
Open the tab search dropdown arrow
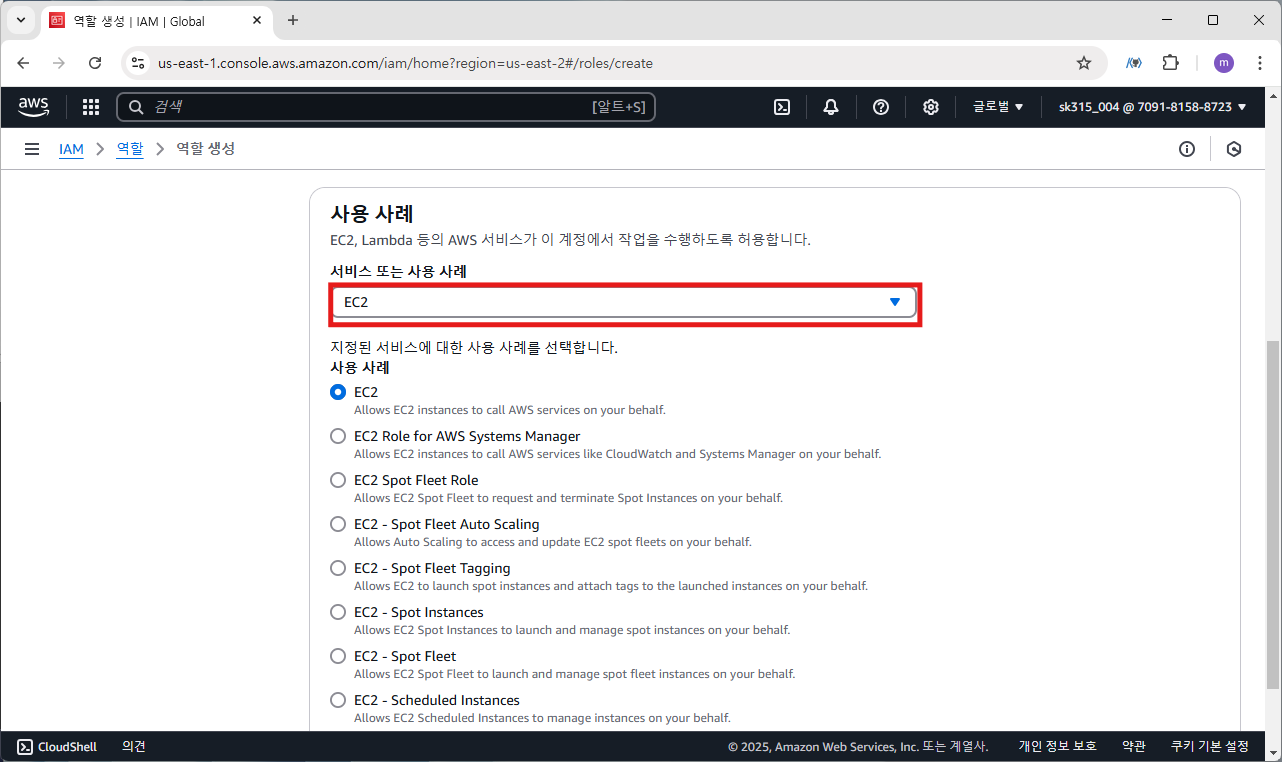pyautogui.click(x=20, y=20)
